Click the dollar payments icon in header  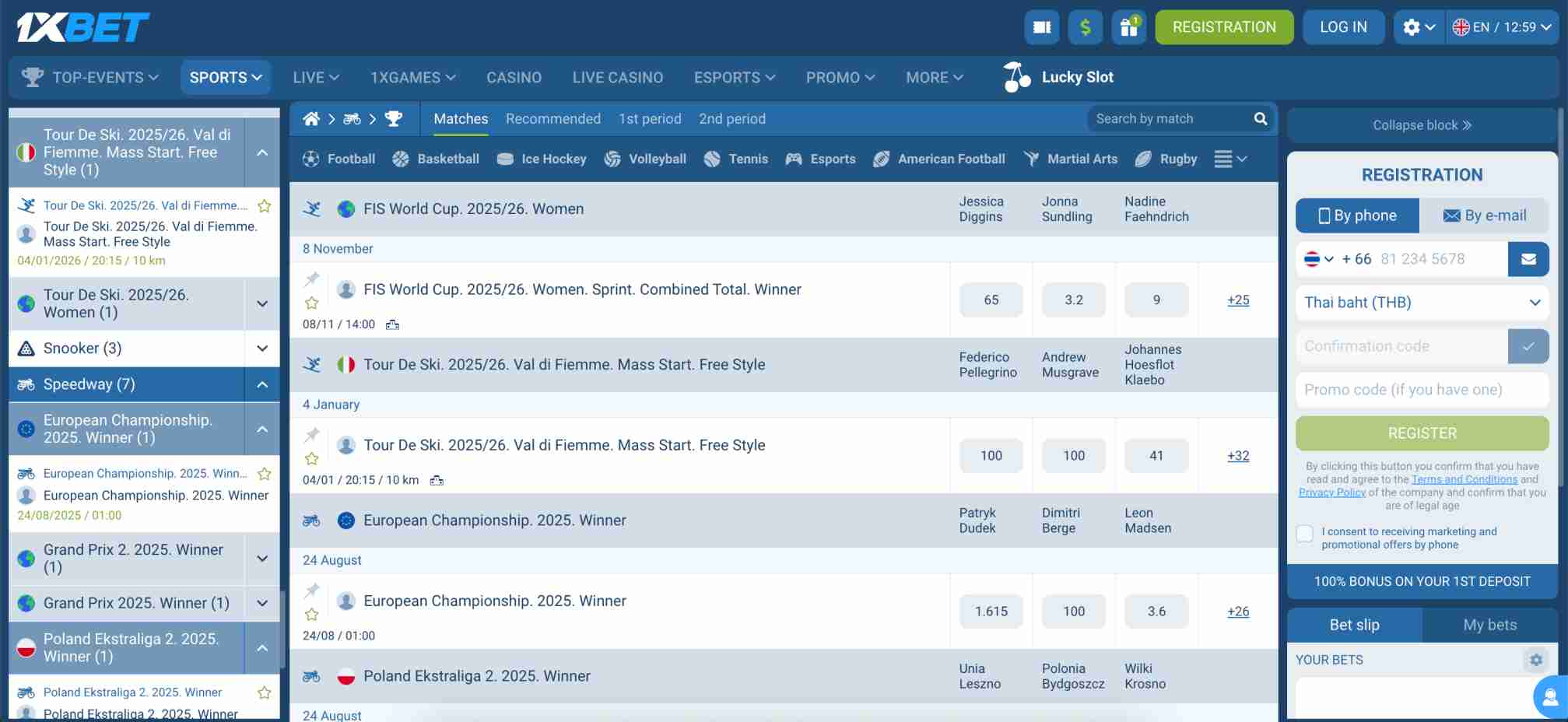pyautogui.click(x=1086, y=27)
